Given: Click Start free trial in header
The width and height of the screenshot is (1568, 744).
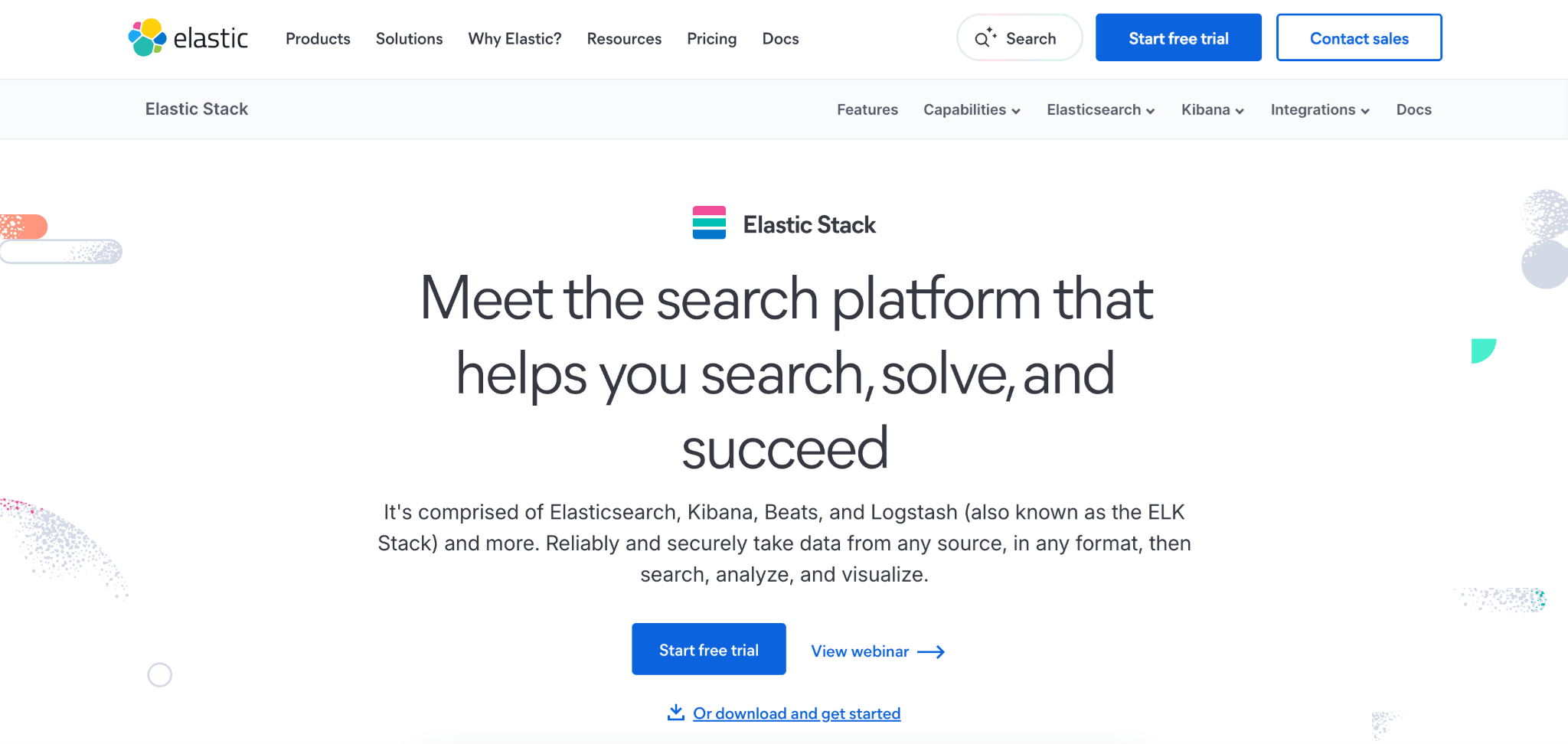Looking at the screenshot, I should 1178,38.
